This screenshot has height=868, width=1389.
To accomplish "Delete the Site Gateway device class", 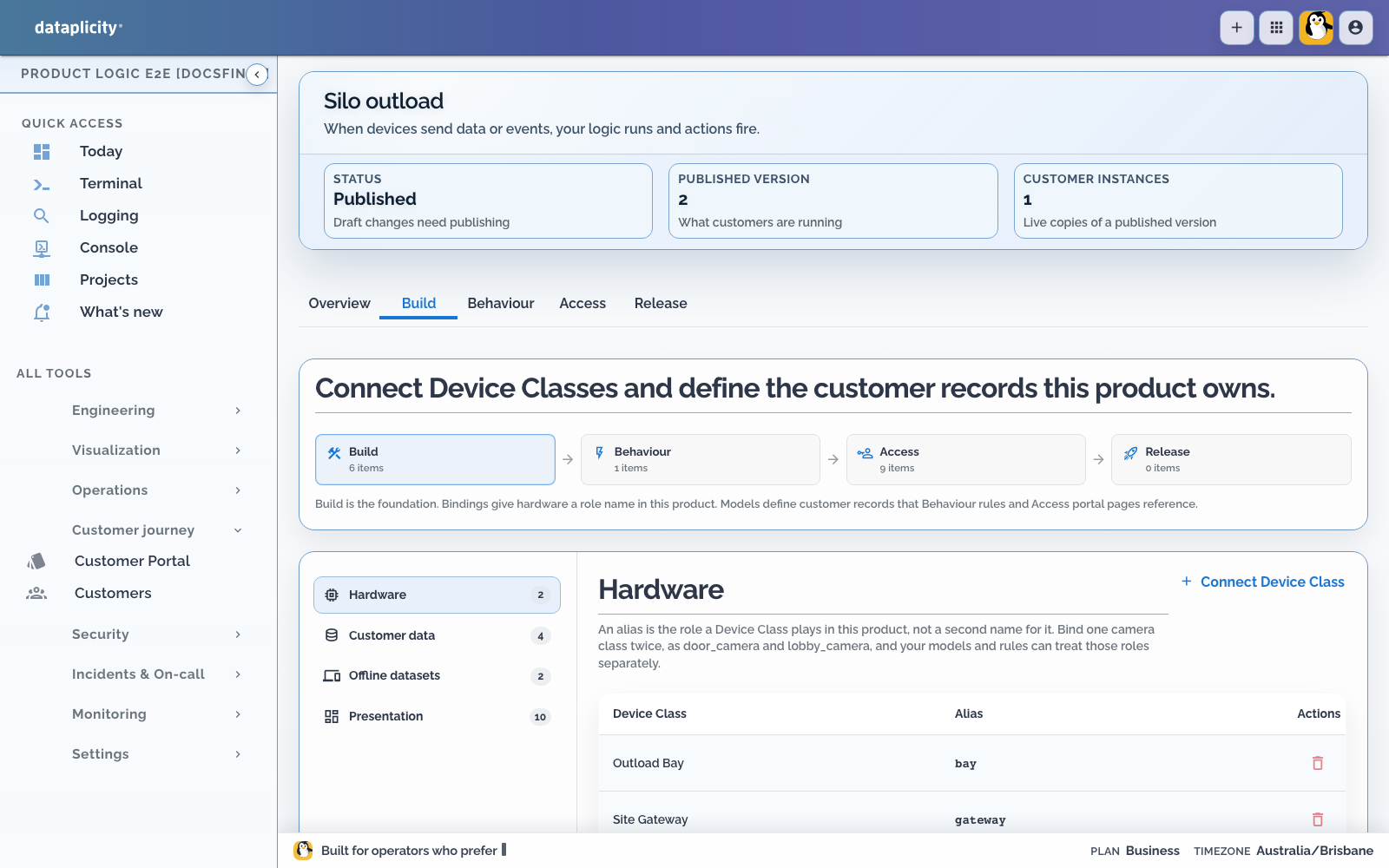I will [x=1318, y=819].
